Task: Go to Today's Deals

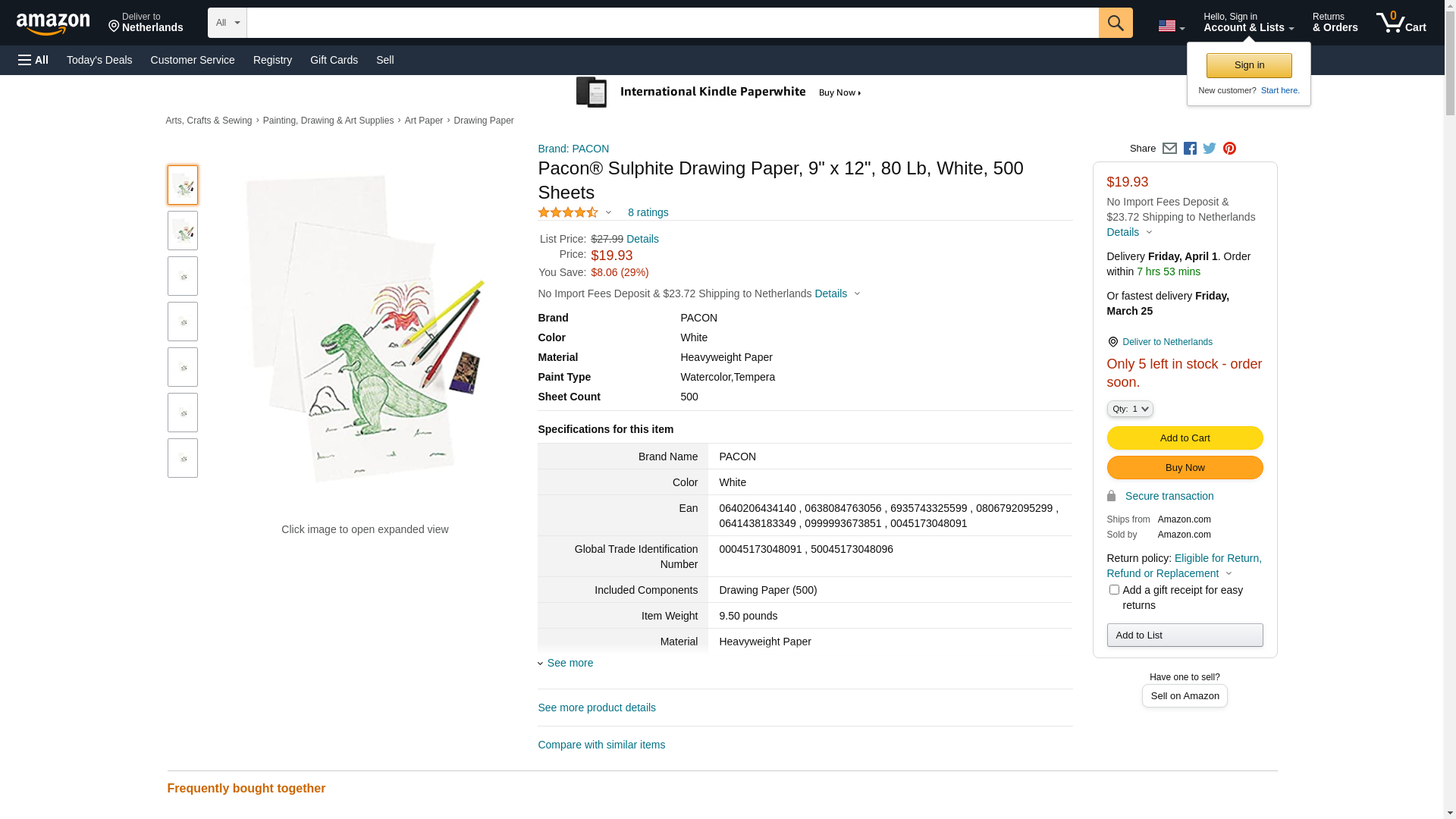Action: (99, 60)
